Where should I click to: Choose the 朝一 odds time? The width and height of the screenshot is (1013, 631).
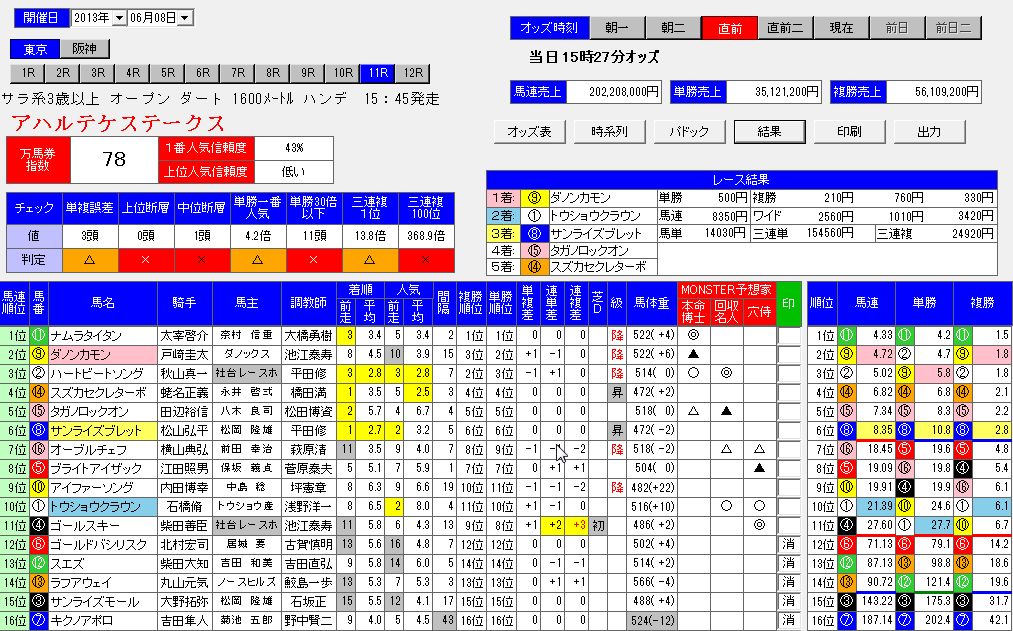(x=617, y=28)
